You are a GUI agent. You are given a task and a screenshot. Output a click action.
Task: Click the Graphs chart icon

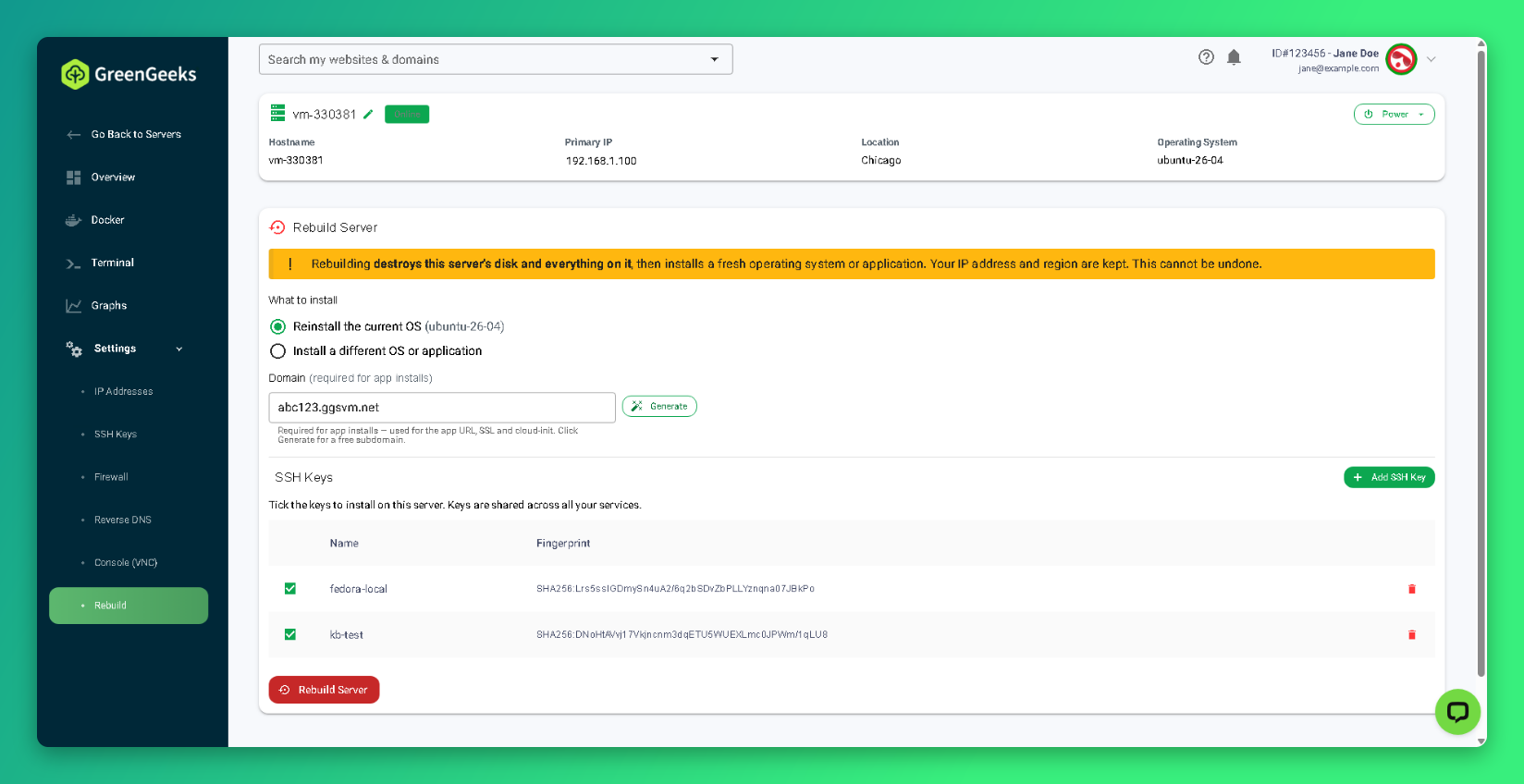coord(74,306)
